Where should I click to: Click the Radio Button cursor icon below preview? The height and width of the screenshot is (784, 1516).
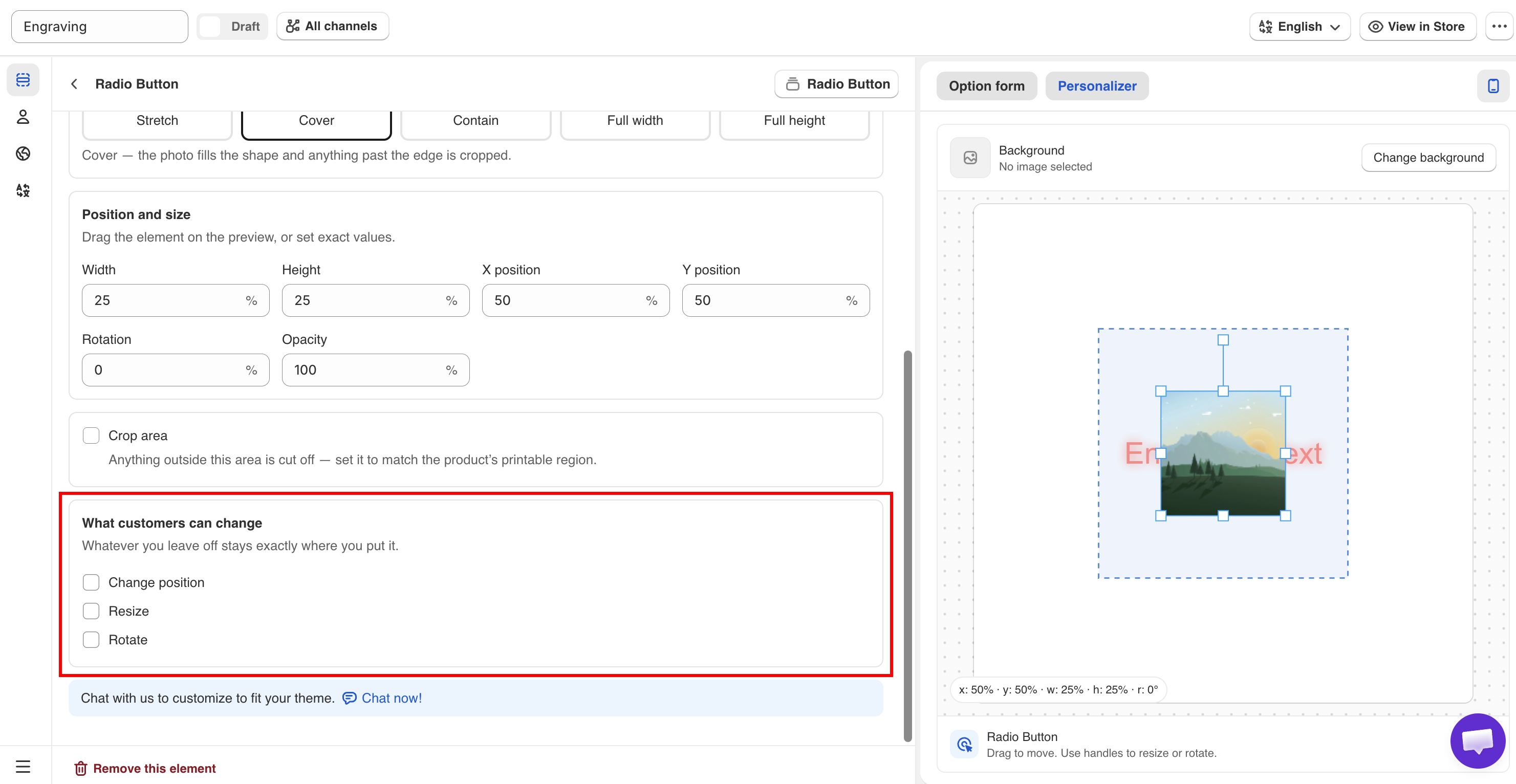tap(964, 745)
